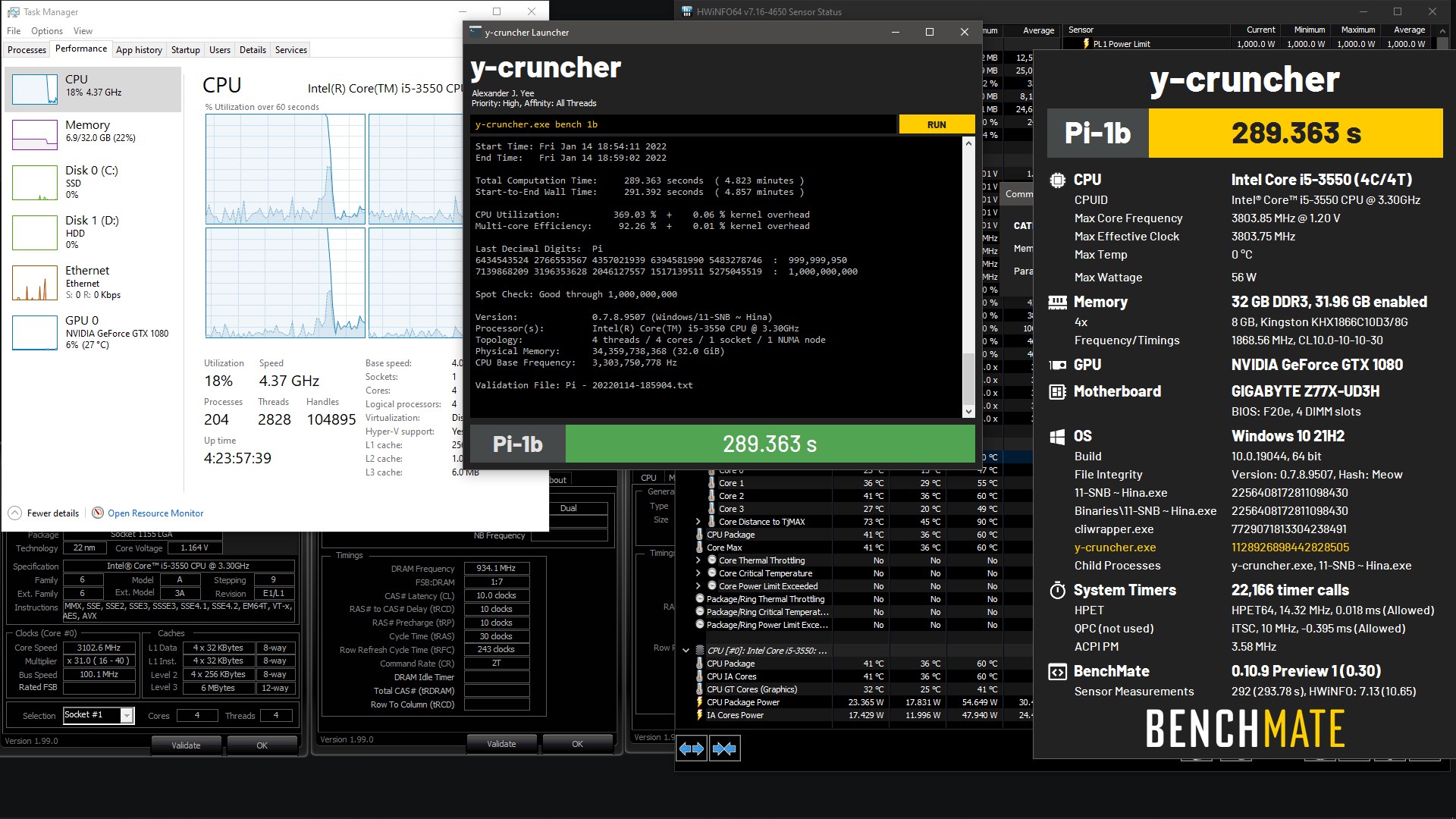The width and height of the screenshot is (1456, 819).
Task: Click the shrink-columns inward arrows button in HWiNFO
Action: 725,748
